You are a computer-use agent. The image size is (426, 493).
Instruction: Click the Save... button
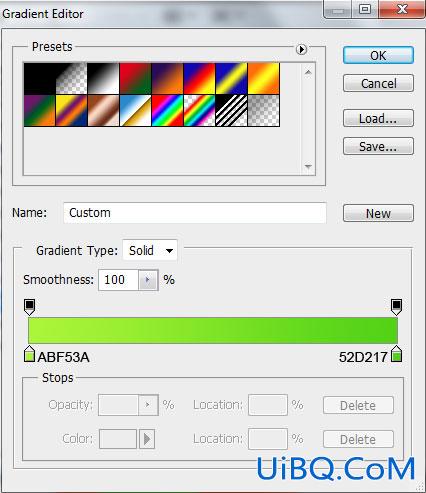pos(378,146)
